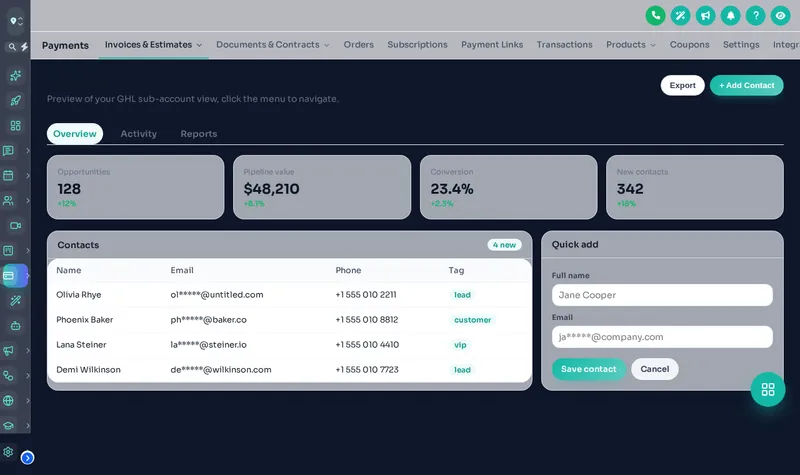Viewport: 800px width, 475px height.
Task: Open the notifications bell
Action: click(731, 16)
